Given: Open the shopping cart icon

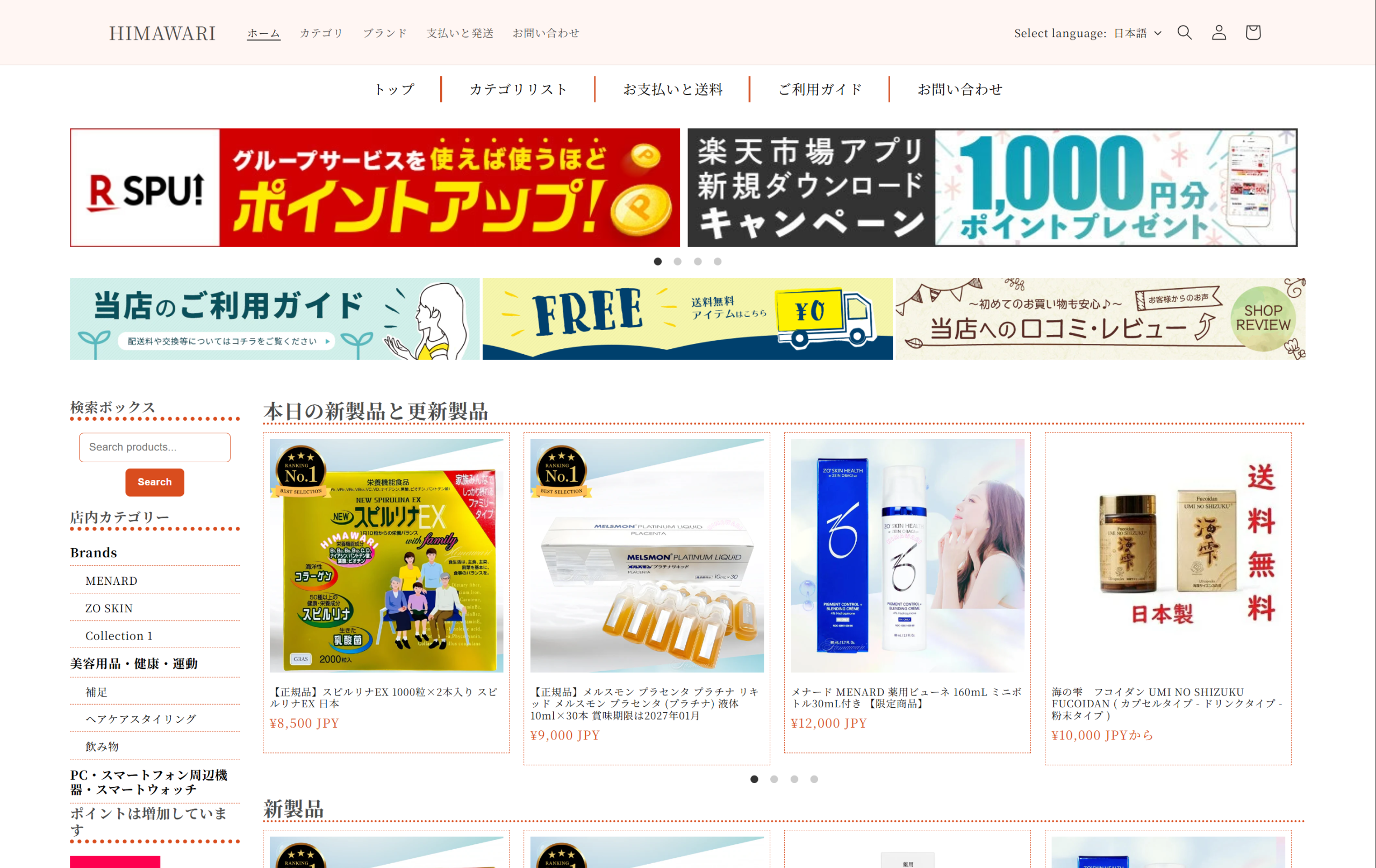Looking at the screenshot, I should tap(1253, 33).
